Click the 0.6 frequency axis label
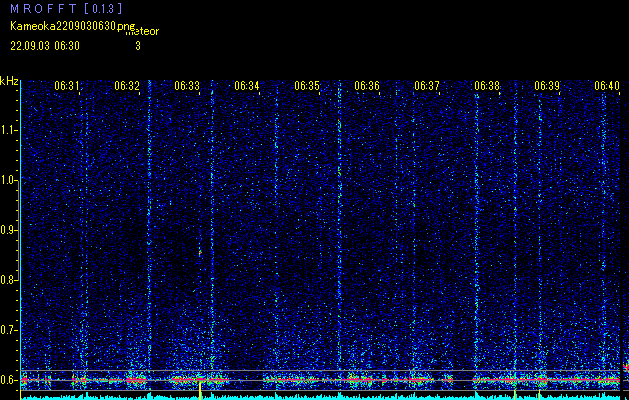 point(7,380)
